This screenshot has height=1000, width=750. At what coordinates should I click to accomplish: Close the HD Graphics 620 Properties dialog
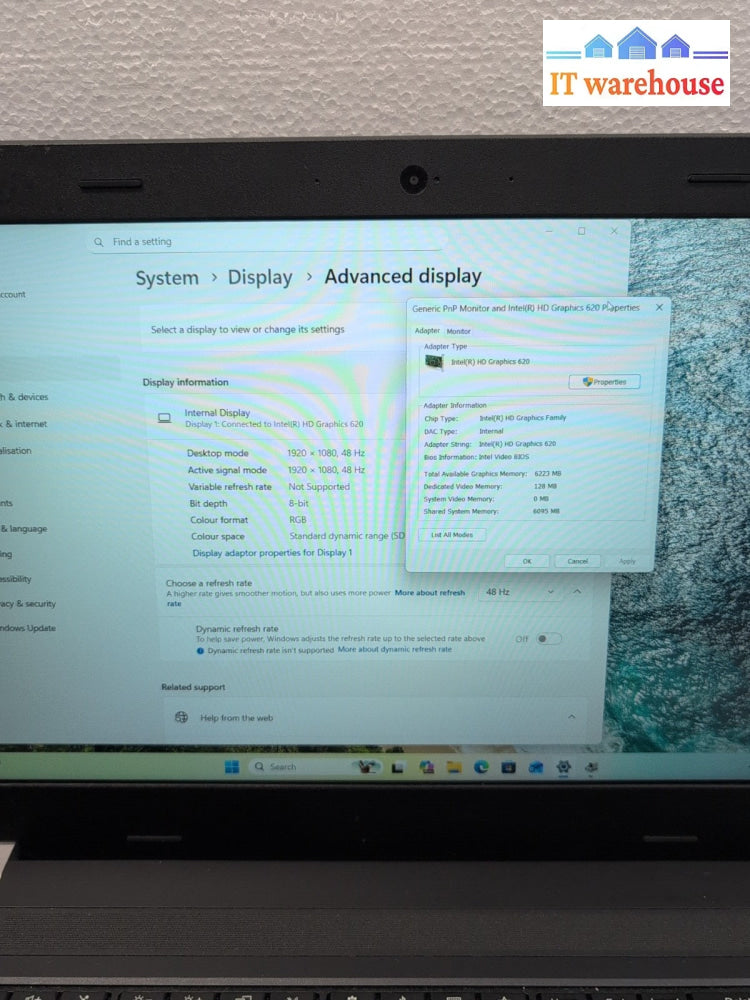tap(659, 307)
